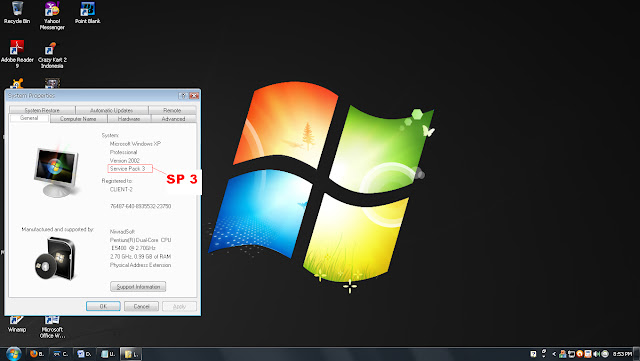Switch to the Automatic Updates tab
The width and height of the screenshot is (640, 361).
[111, 110]
